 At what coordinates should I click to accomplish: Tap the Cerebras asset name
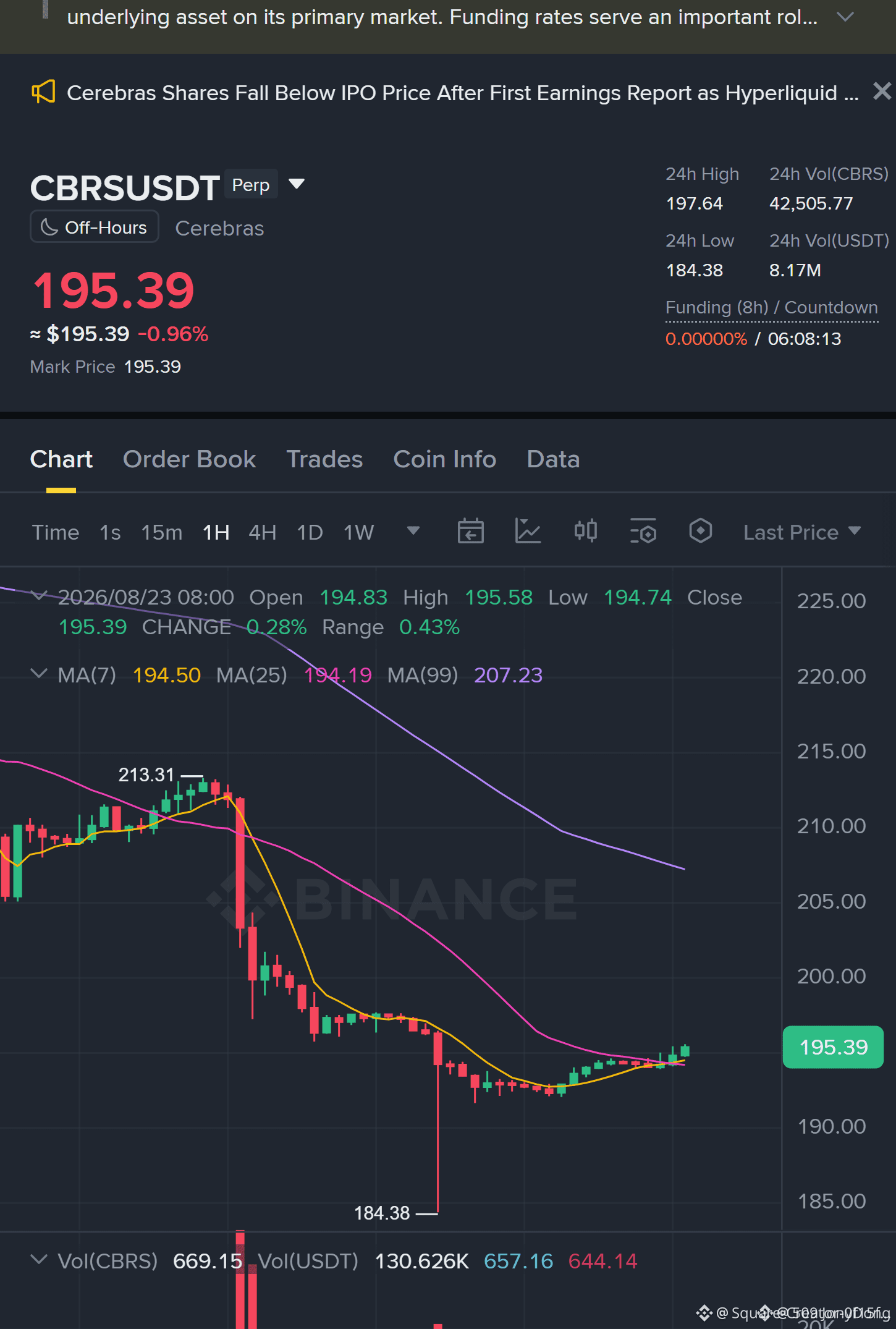[219, 228]
